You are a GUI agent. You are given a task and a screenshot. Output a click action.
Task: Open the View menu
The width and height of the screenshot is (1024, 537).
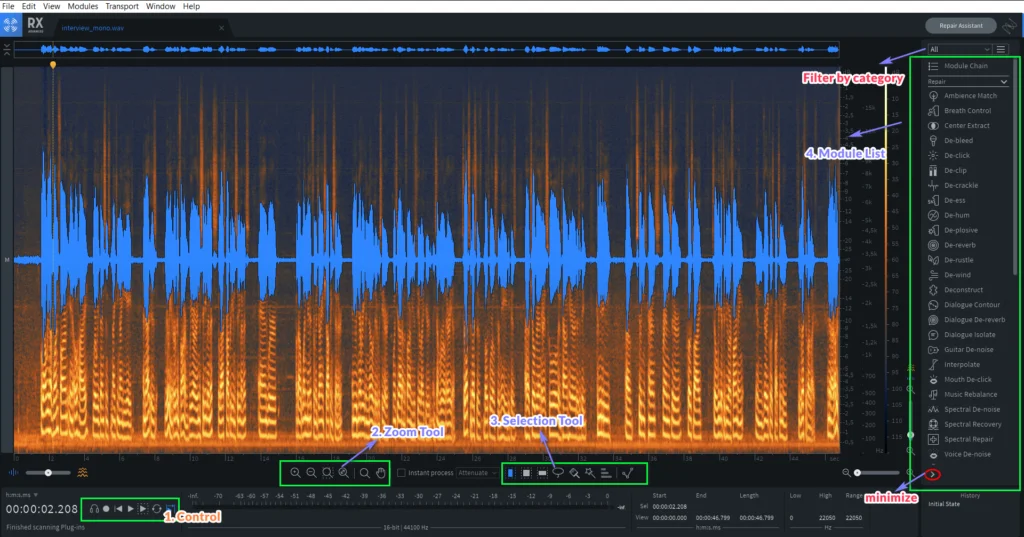pyautogui.click(x=51, y=6)
